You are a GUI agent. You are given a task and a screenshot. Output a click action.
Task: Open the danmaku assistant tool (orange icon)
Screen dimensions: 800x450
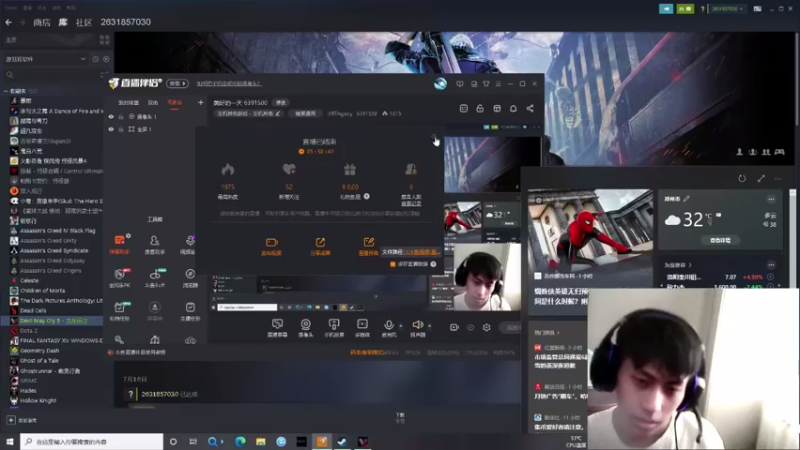click(119, 240)
